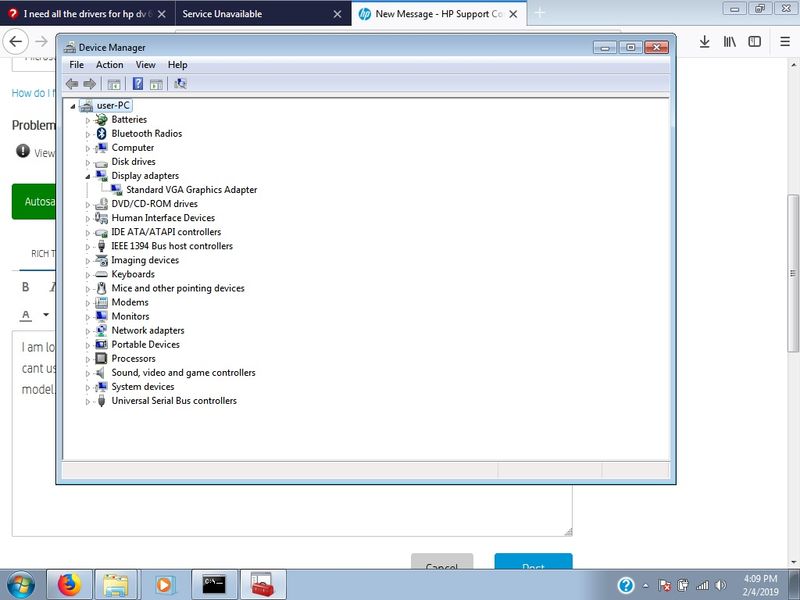Expand the Computer category
800x600 pixels.
coord(88,148)
